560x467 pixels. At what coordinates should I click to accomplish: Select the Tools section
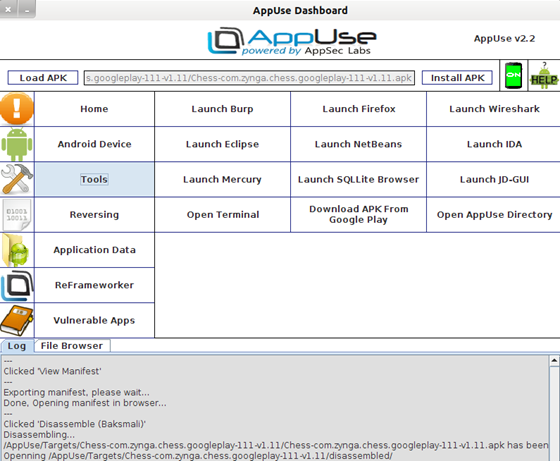click(x=94, y=179)
